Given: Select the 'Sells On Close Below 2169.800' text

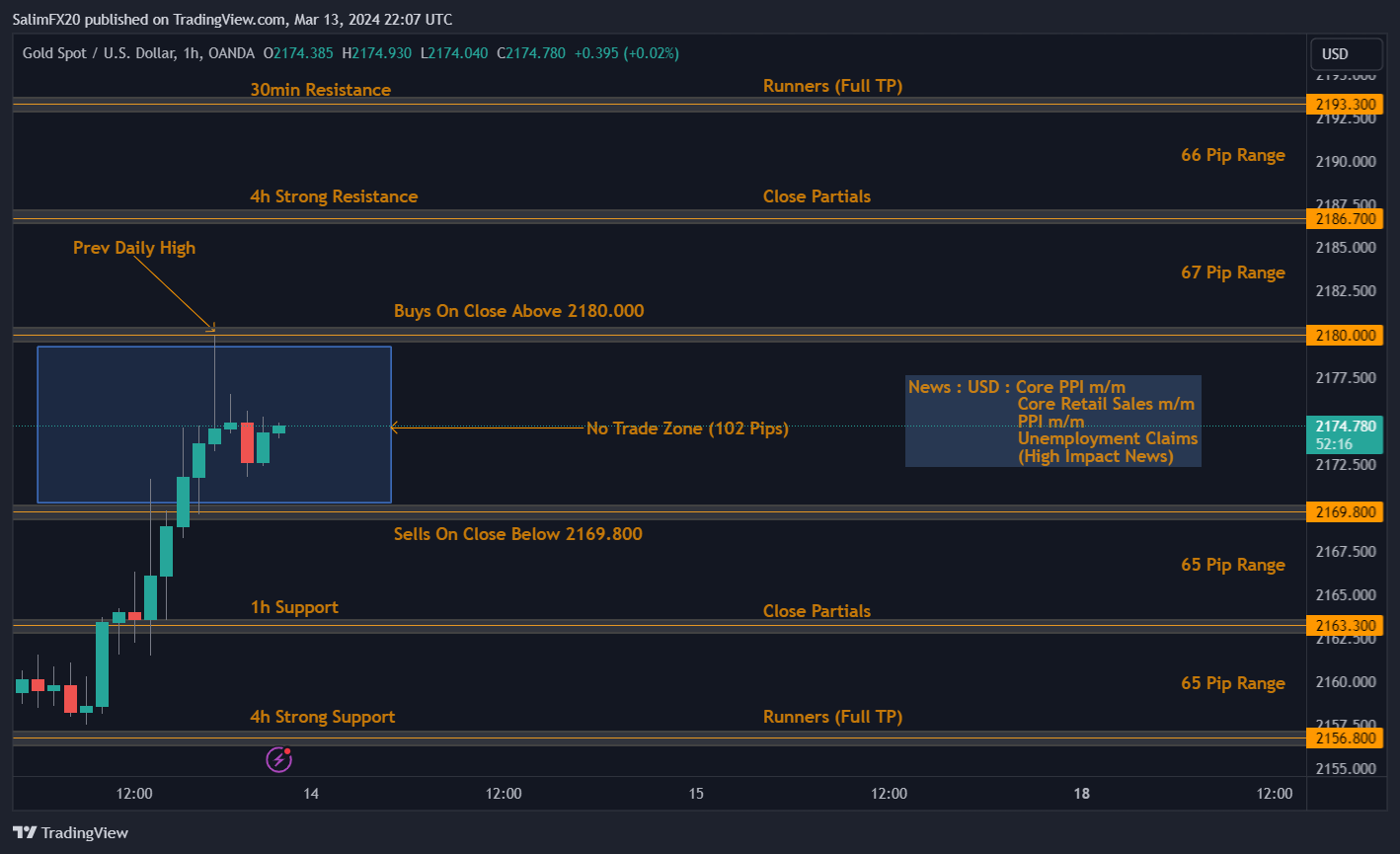Looking at the screenshot, I should pyautogui.click(x=517, y=534).
